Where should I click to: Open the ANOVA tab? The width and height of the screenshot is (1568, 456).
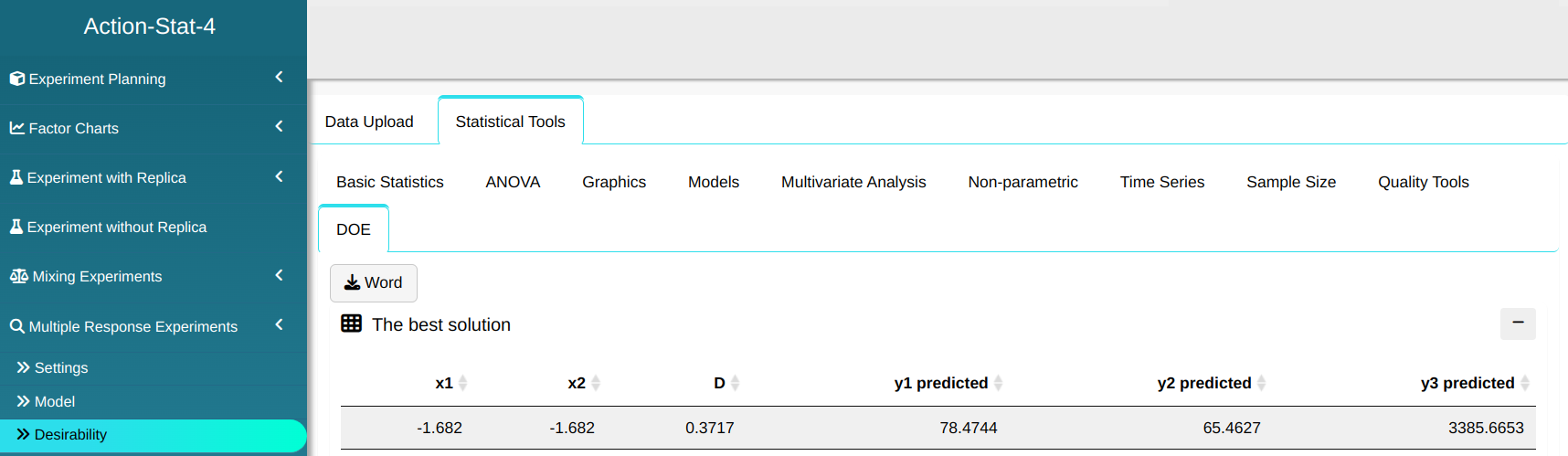click(513, 182)
